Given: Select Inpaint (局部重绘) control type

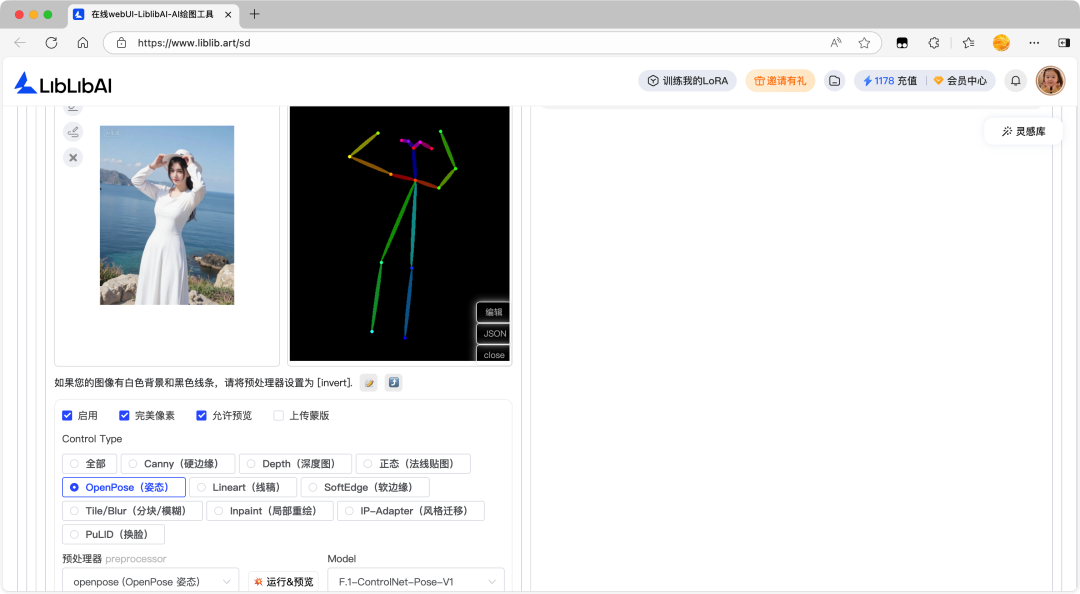Looking at the screenshot, I should [270, 511].
